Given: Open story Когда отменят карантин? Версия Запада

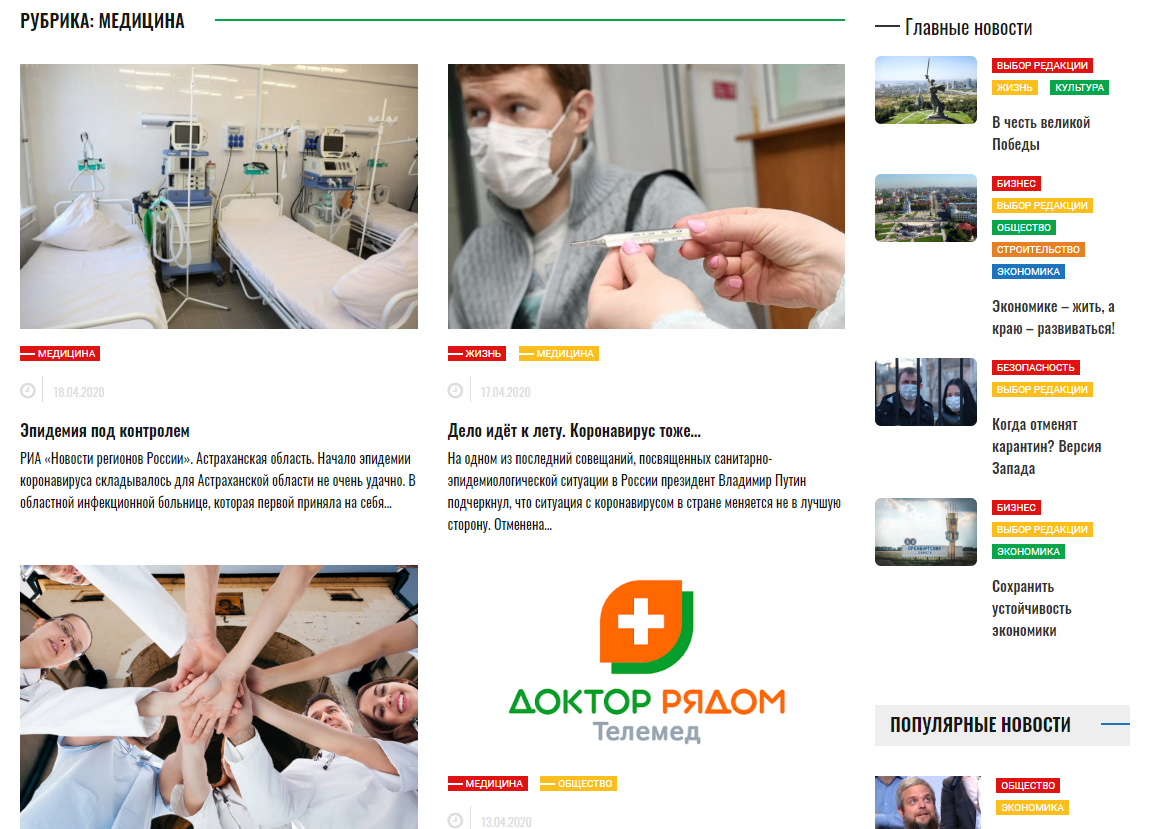Looking at the screenshot, I should click(x=1047, y=447).
